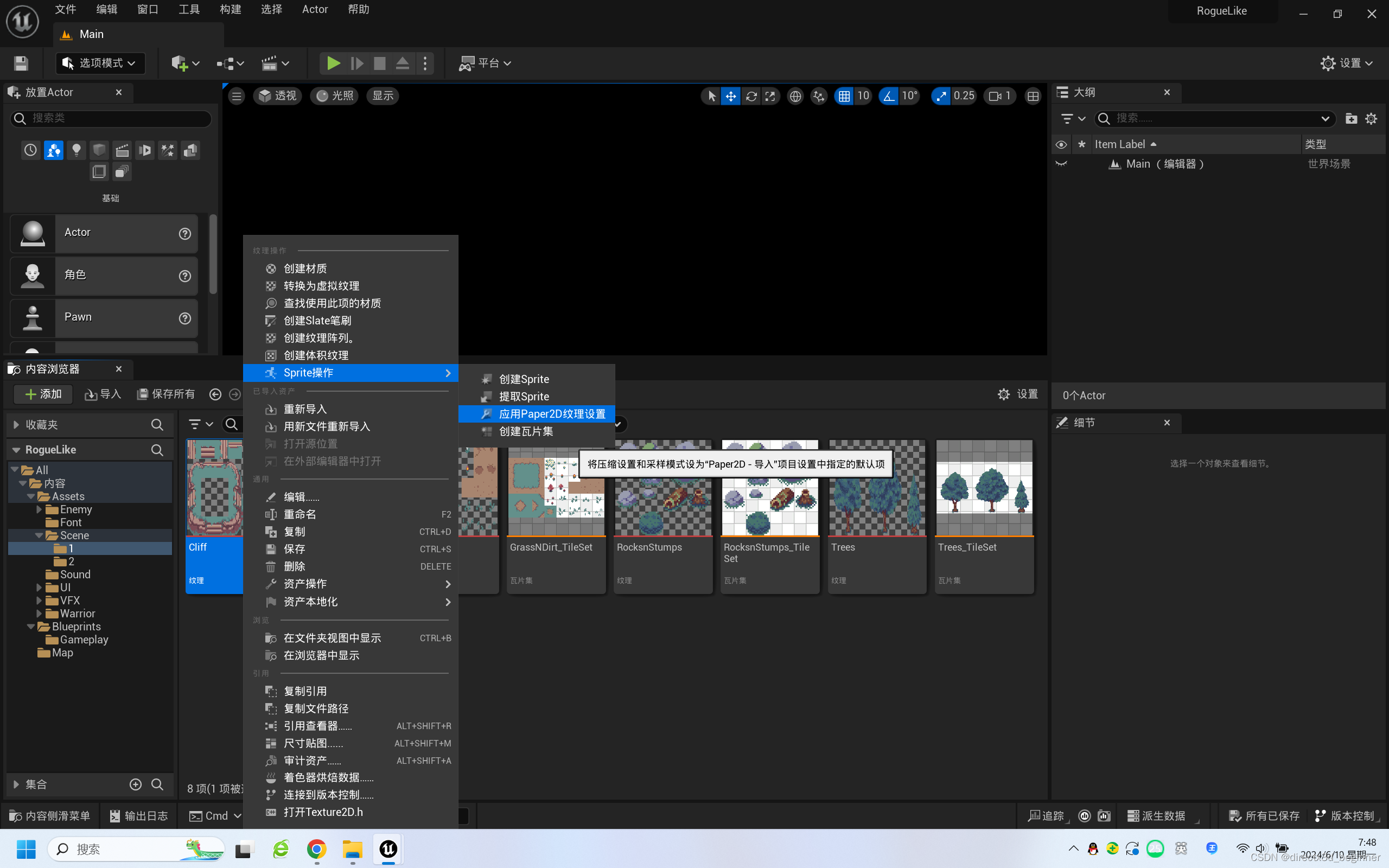Click the outline panel settings gear icon
The height and width of the screenshot is (868, 1389).
[x=1376, y=118]
